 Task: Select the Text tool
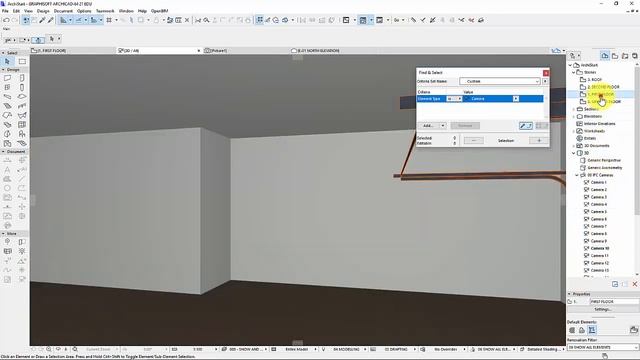coord(7,169)
